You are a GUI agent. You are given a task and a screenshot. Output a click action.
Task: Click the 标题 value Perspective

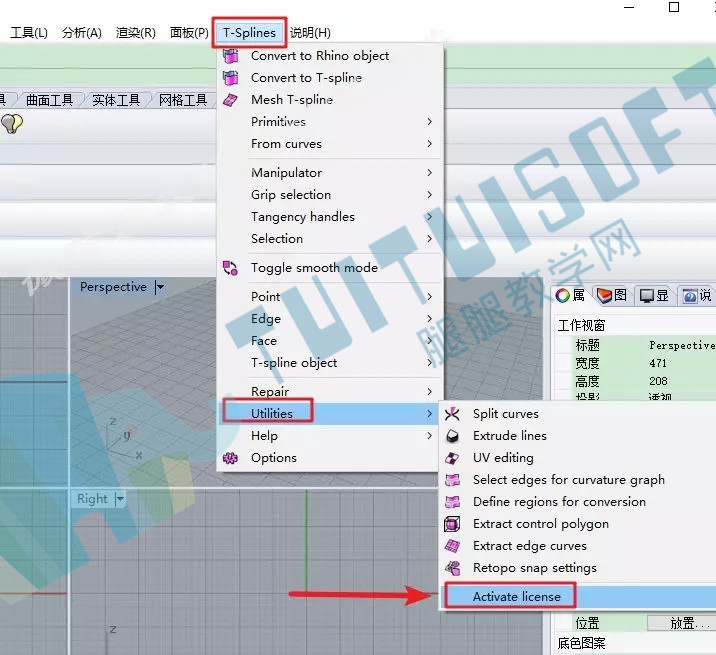tap(683, 345)
